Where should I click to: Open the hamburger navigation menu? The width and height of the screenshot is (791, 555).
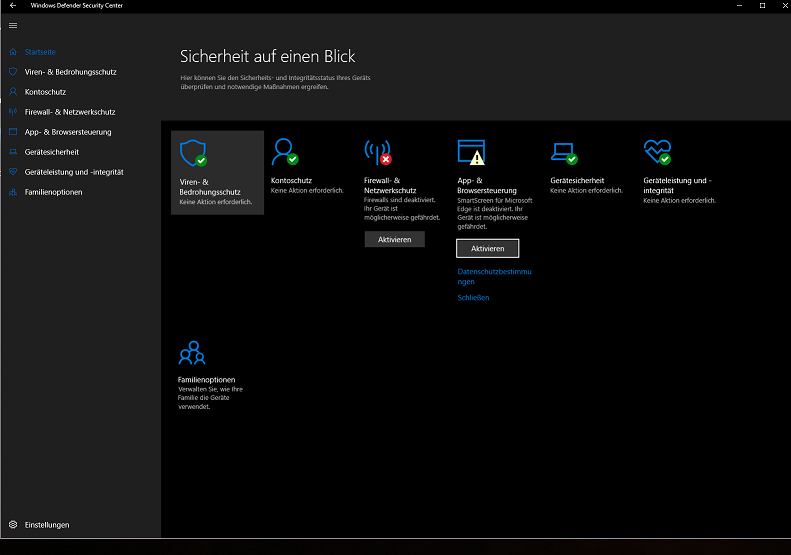[x=13, y=26]
